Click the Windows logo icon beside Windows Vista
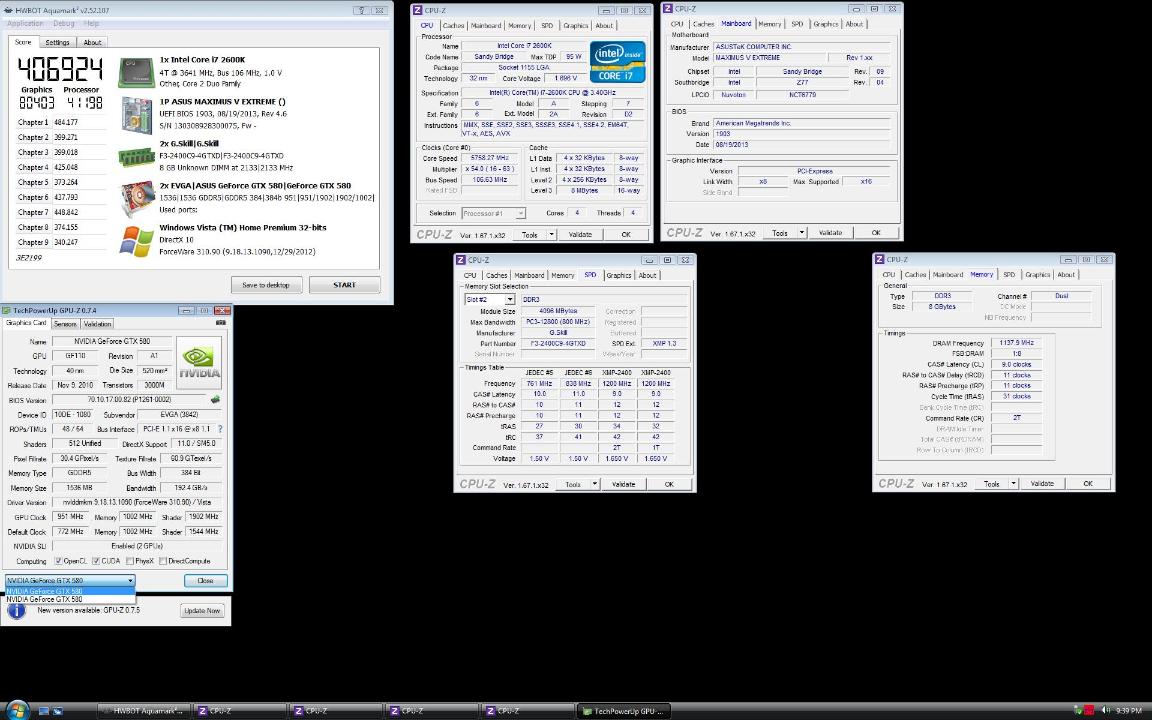This screenshot has width=1152, height=720. (x=136, y=241)
